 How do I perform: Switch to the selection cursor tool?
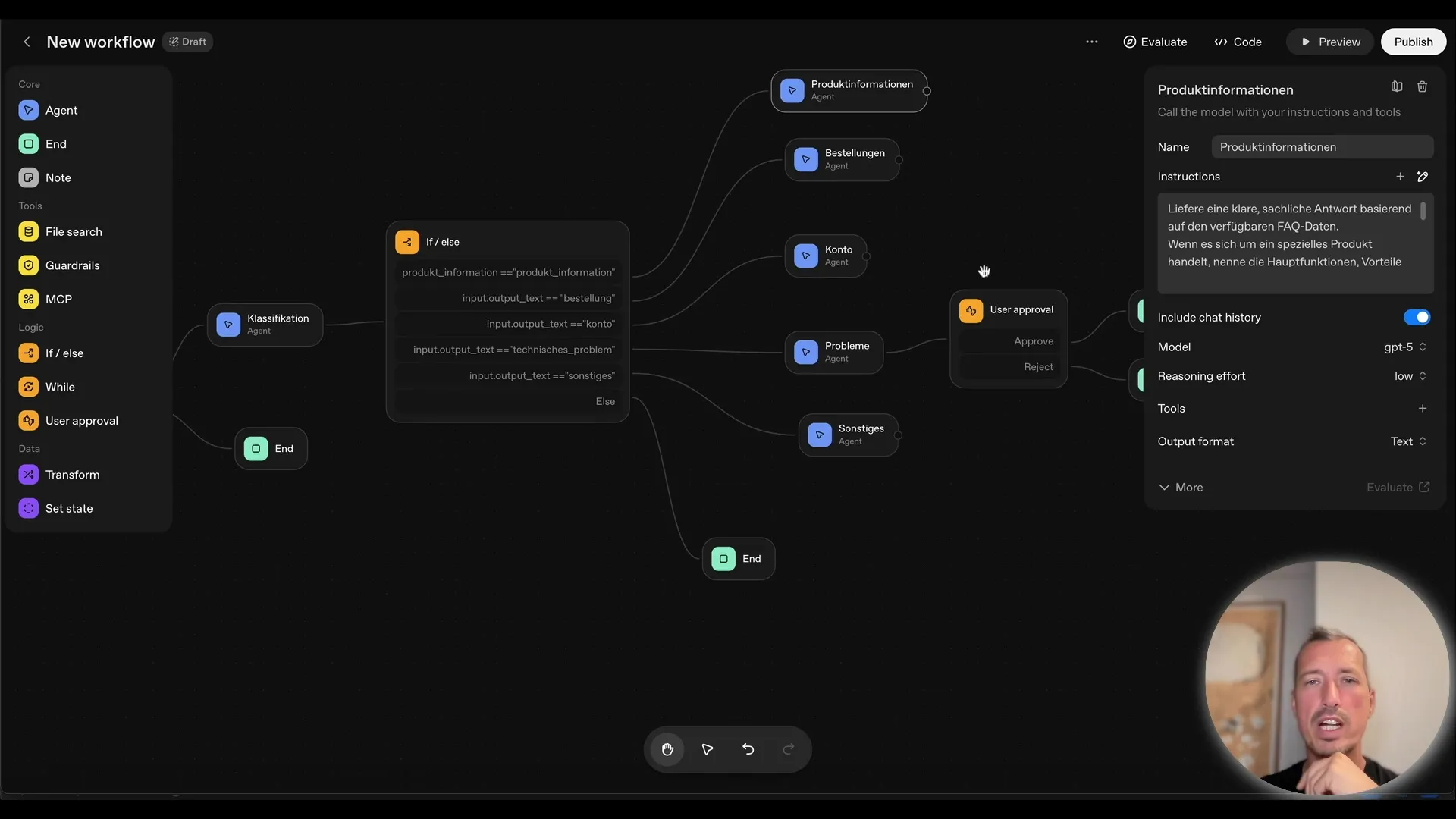click(x=707, y=749)
